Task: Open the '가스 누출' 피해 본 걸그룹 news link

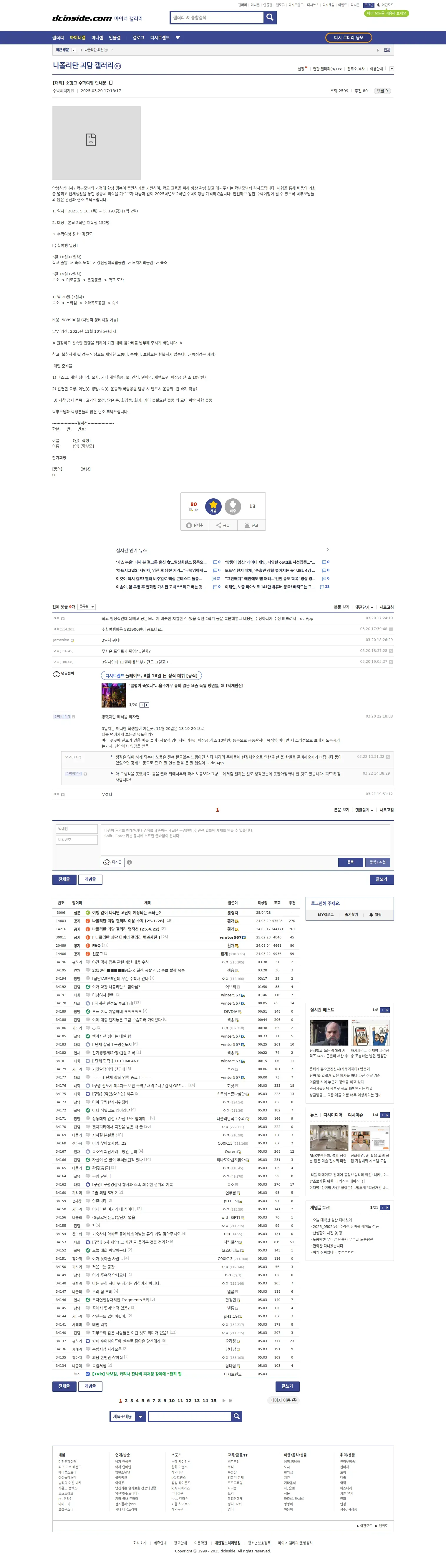Action: [161, 562]
